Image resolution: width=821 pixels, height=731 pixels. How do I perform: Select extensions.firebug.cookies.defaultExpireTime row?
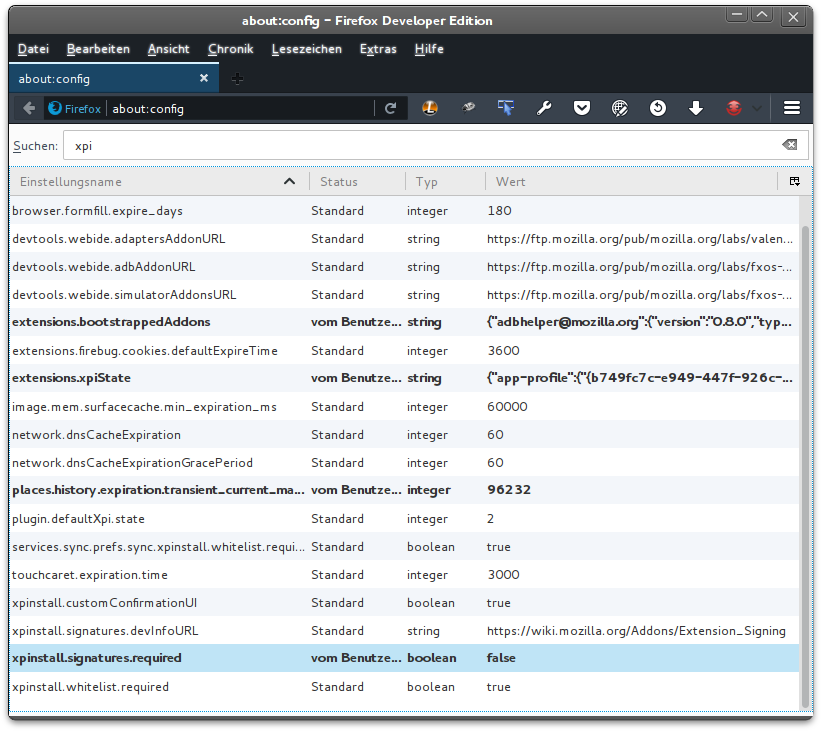tap(404, 350)
